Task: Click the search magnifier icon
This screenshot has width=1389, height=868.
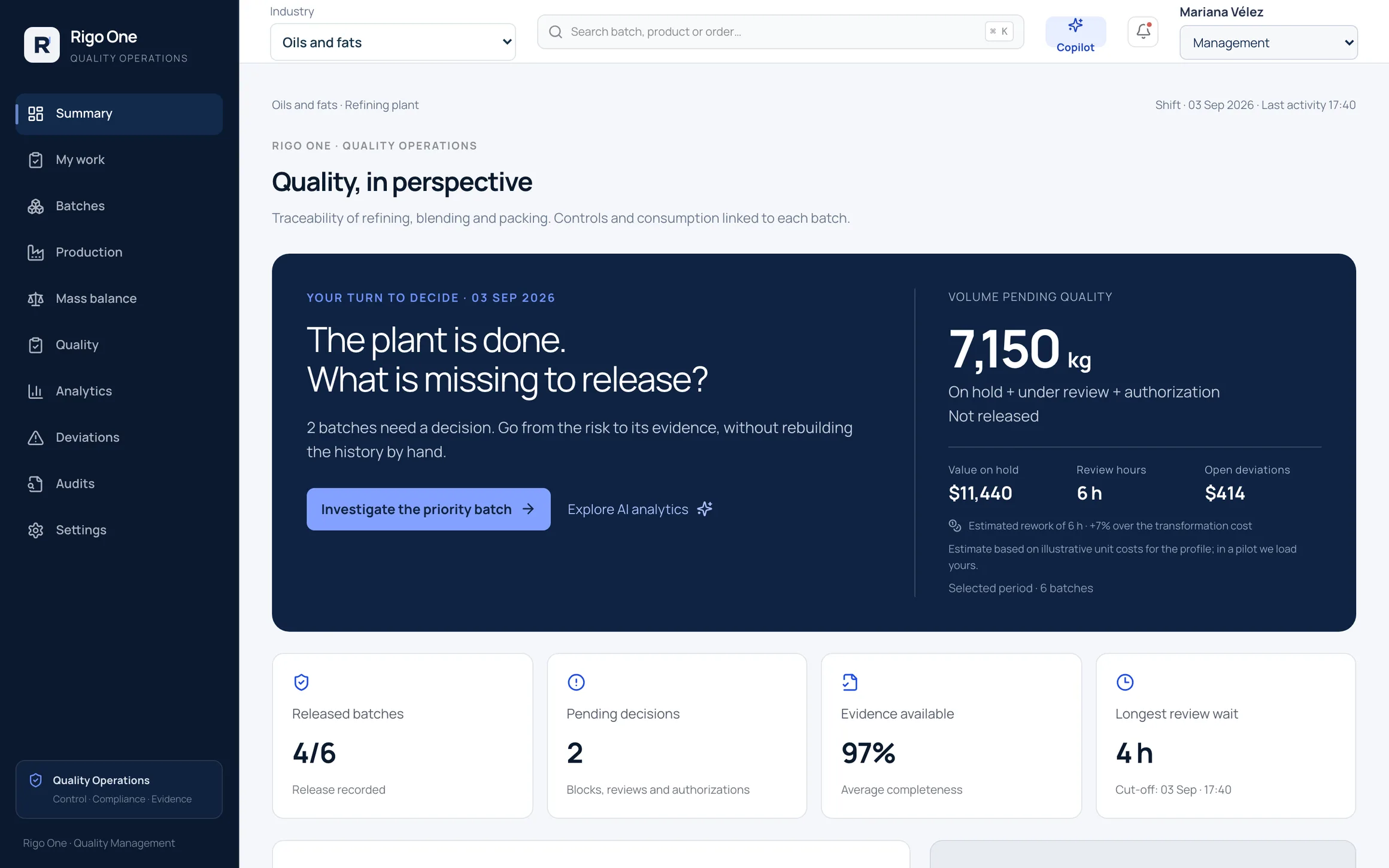Action: tap(556, 32)
